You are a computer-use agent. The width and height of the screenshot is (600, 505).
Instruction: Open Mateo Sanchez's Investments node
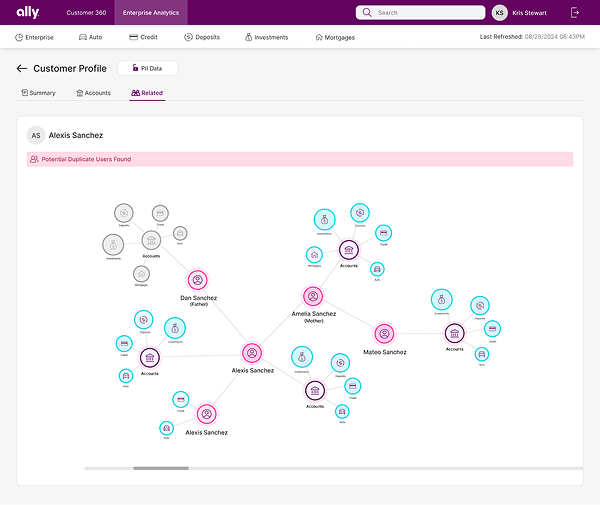coord(442,300)
